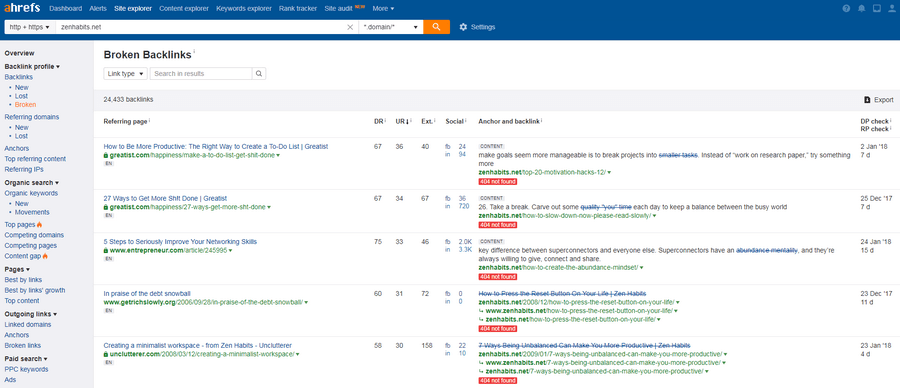This screenshot has width=900, height=388.
Task: Open Overview in sidebar
Action: [x=20, y=53]
